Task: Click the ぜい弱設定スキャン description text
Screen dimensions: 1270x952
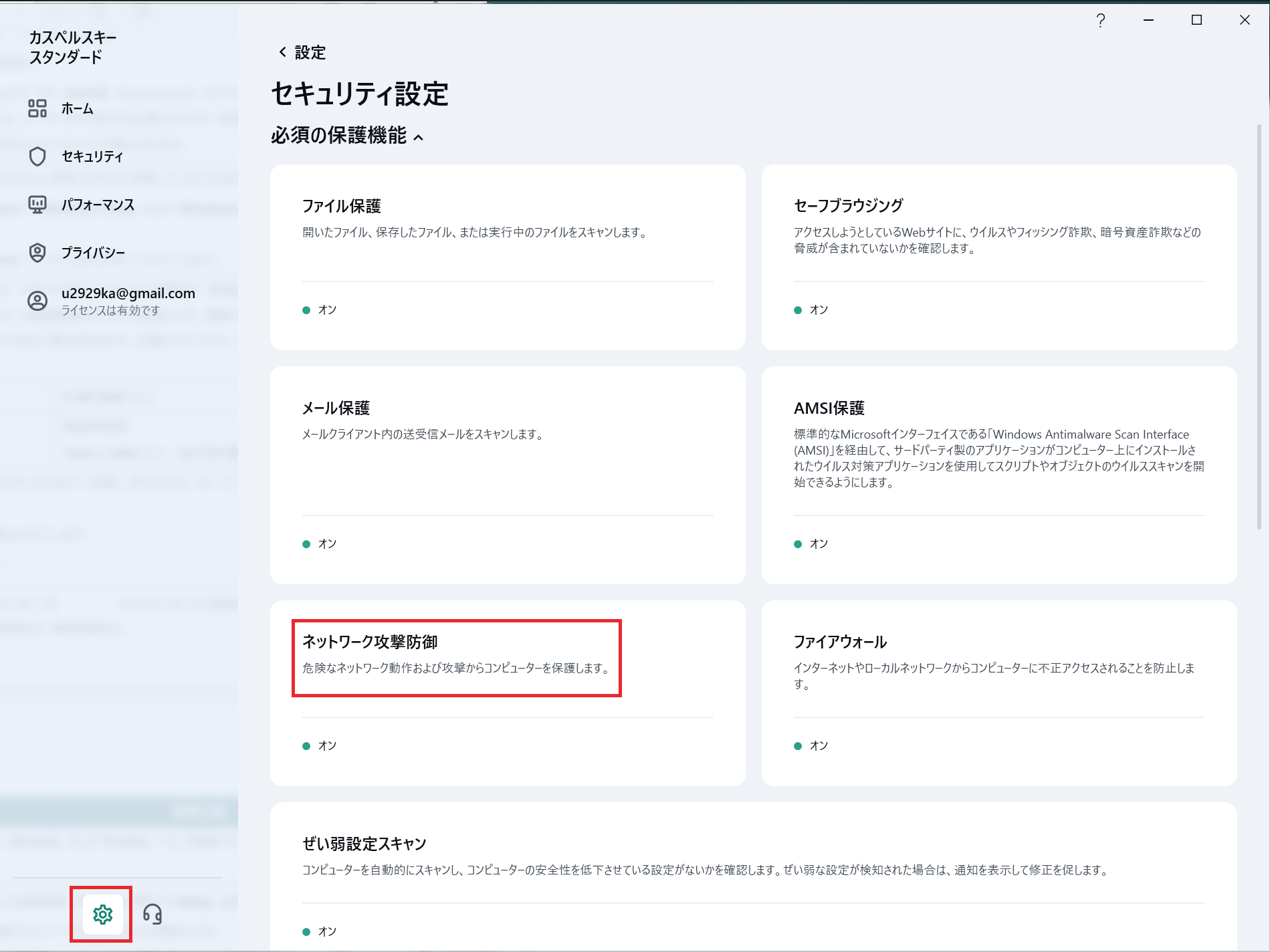Action: tap(706, 870)
